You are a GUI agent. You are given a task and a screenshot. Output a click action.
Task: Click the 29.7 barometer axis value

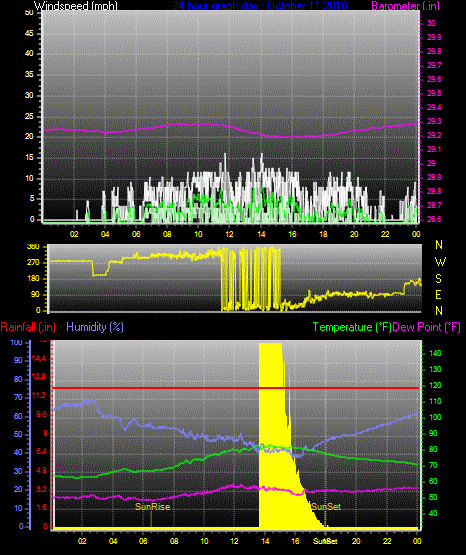434,65
